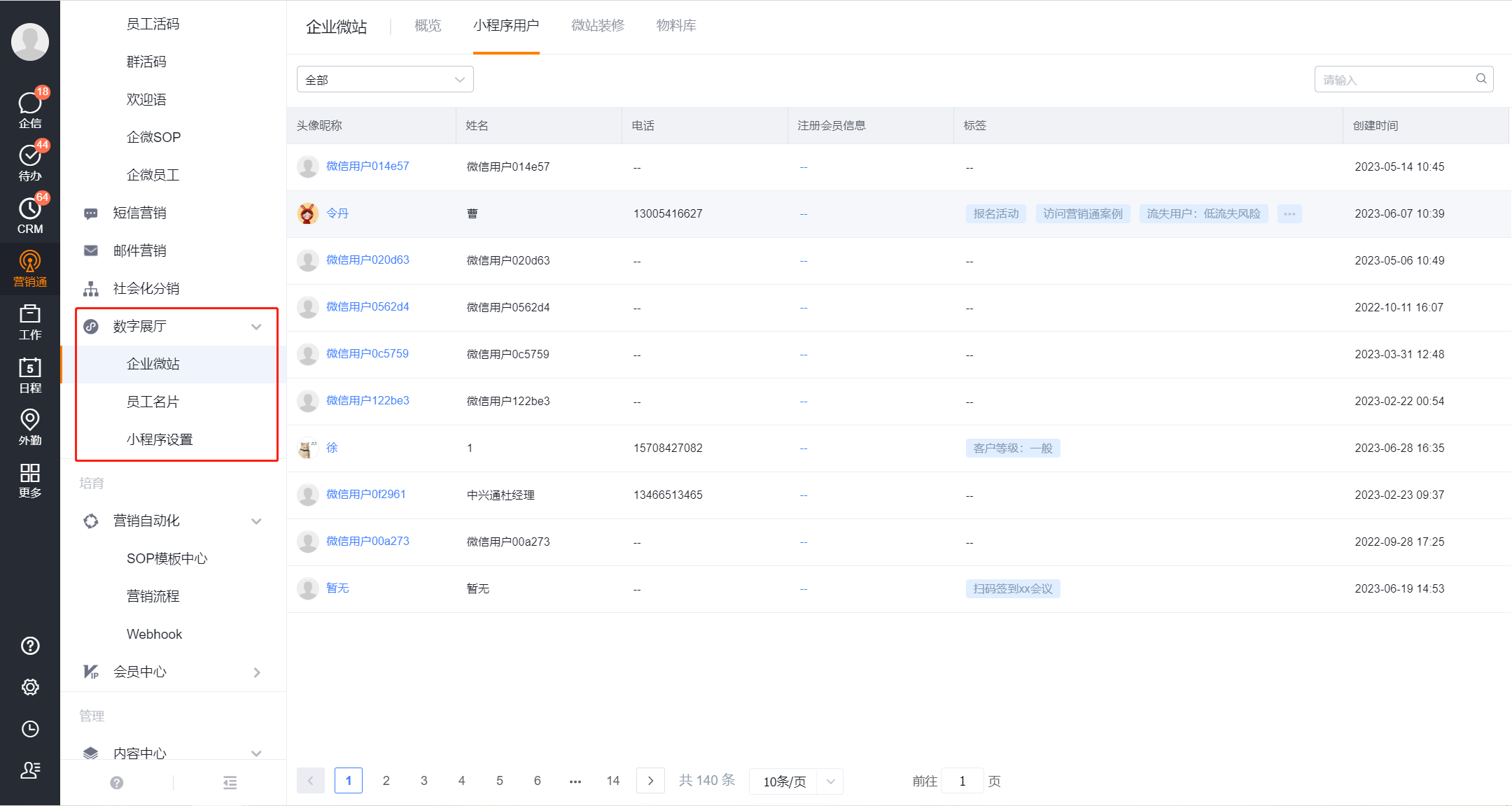Open the 待办 to-do icon
The image size is (1512, 806).
pyautogui.click(x=30, y=162)
